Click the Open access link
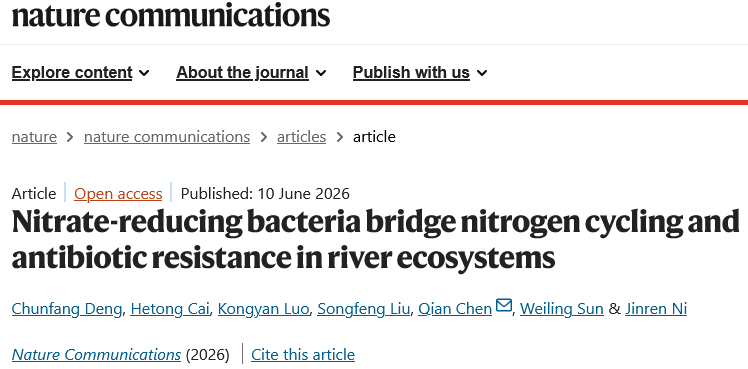Viewport: 748px width, 369px height. point(118,194)
